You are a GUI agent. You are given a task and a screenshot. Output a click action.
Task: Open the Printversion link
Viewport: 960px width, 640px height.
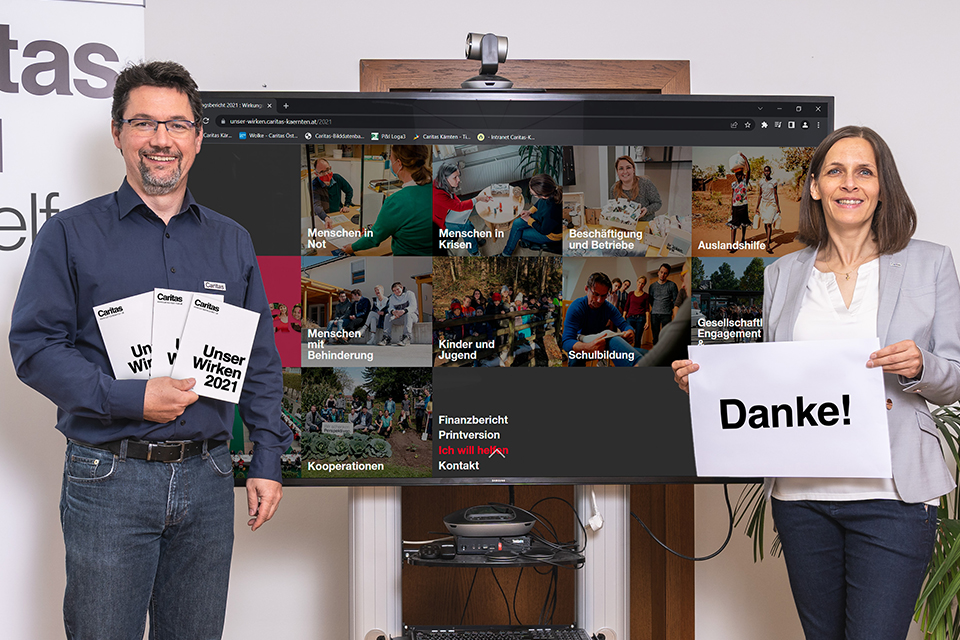[x=469, y=435]
